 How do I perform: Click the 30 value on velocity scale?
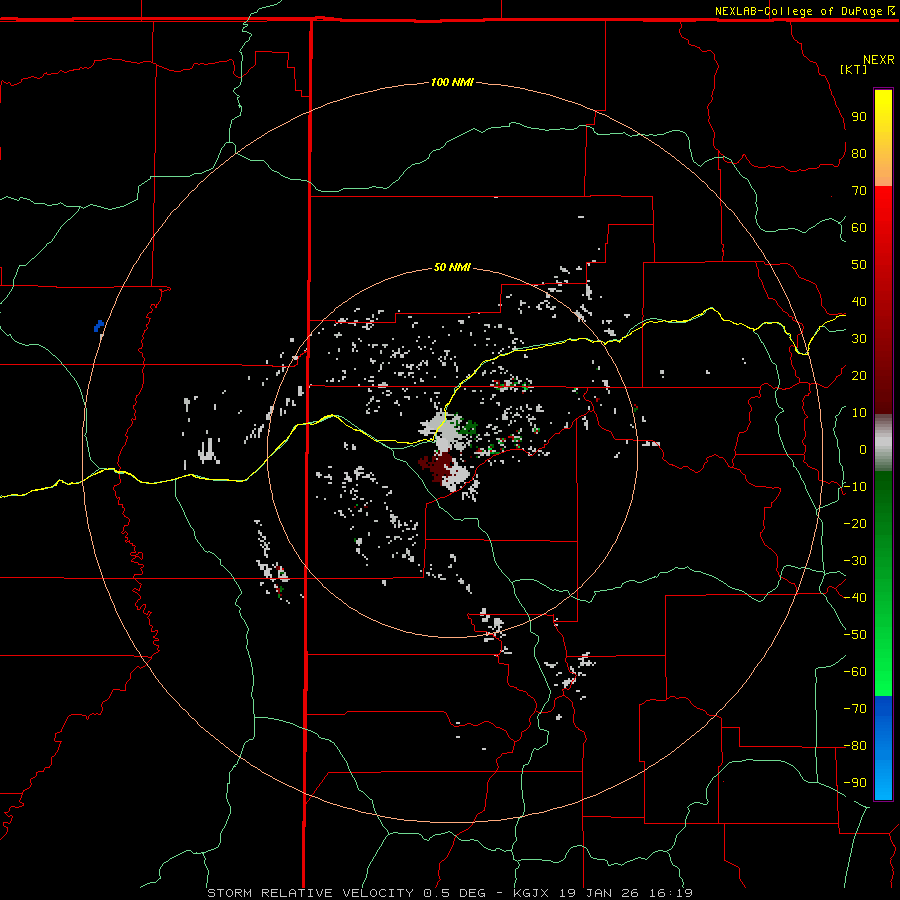click(x=859, y=339)
